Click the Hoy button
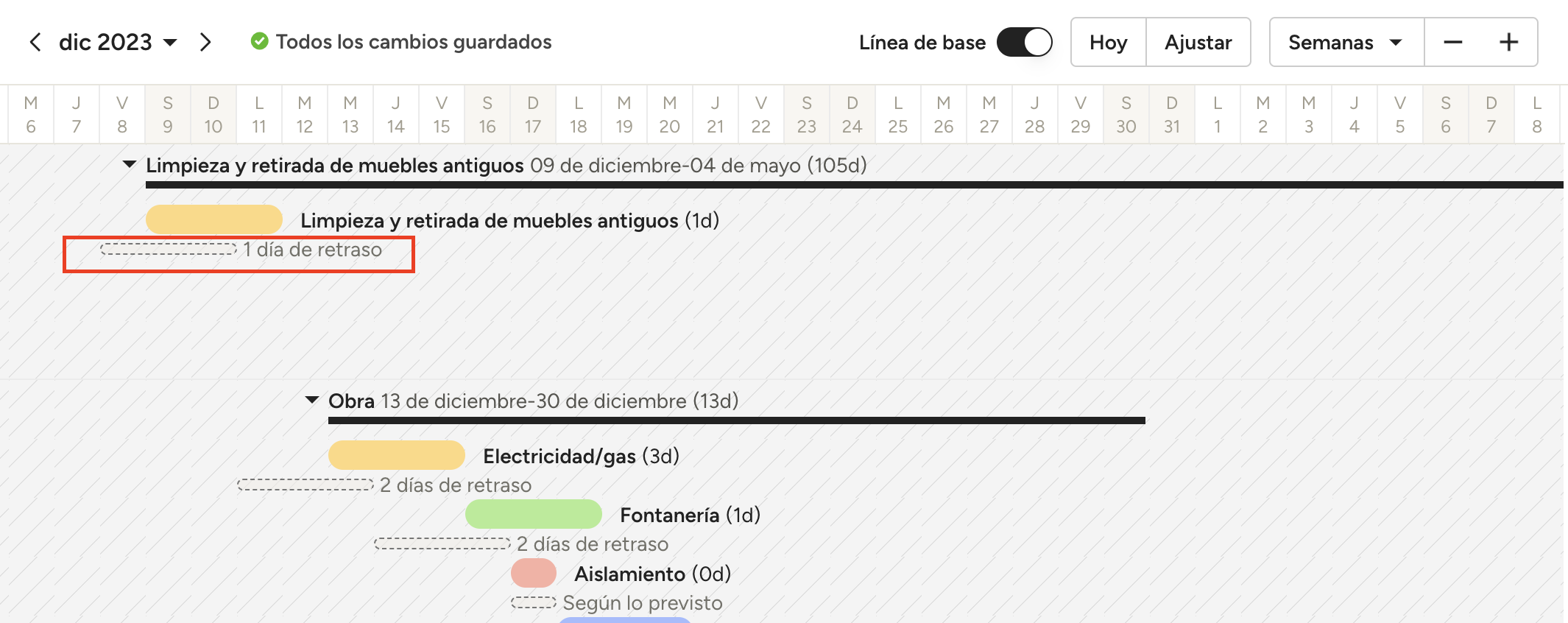The image size is (1568, 623). coord(1108,42)
